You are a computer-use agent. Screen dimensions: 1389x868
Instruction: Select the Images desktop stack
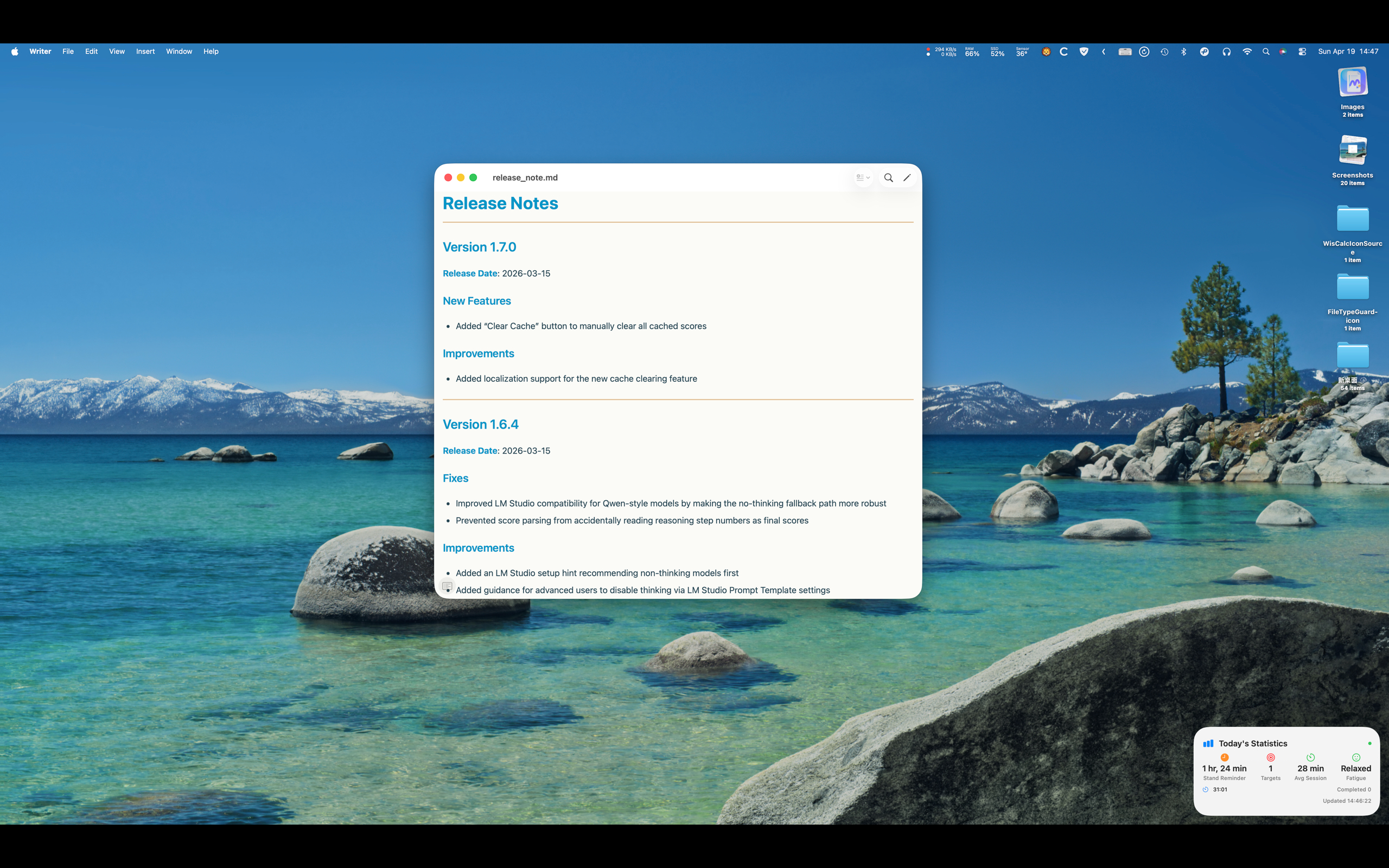[1352, 92]
